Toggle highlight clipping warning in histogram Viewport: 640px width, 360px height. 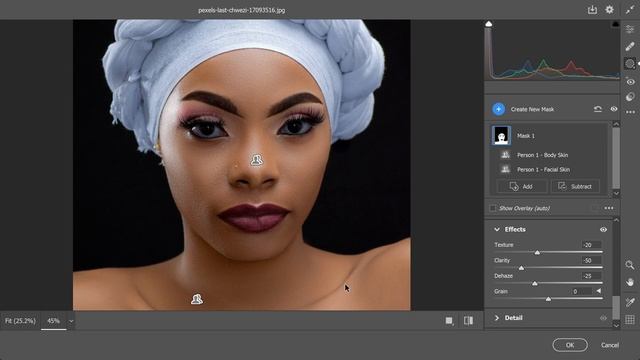click(615, 24)
